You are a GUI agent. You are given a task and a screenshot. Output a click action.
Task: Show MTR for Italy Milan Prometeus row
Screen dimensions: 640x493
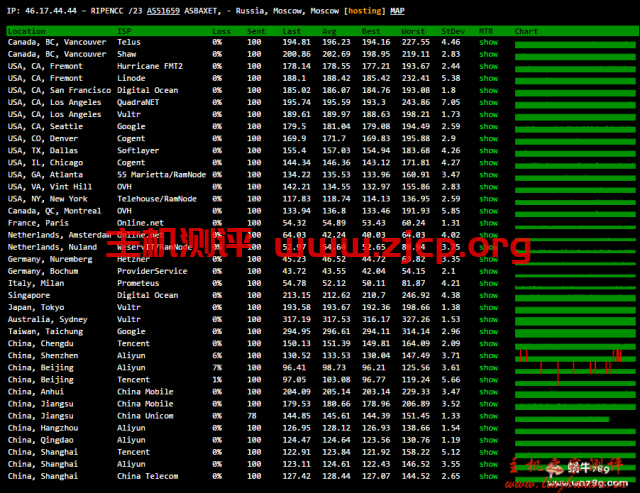[x=489, y=283]
